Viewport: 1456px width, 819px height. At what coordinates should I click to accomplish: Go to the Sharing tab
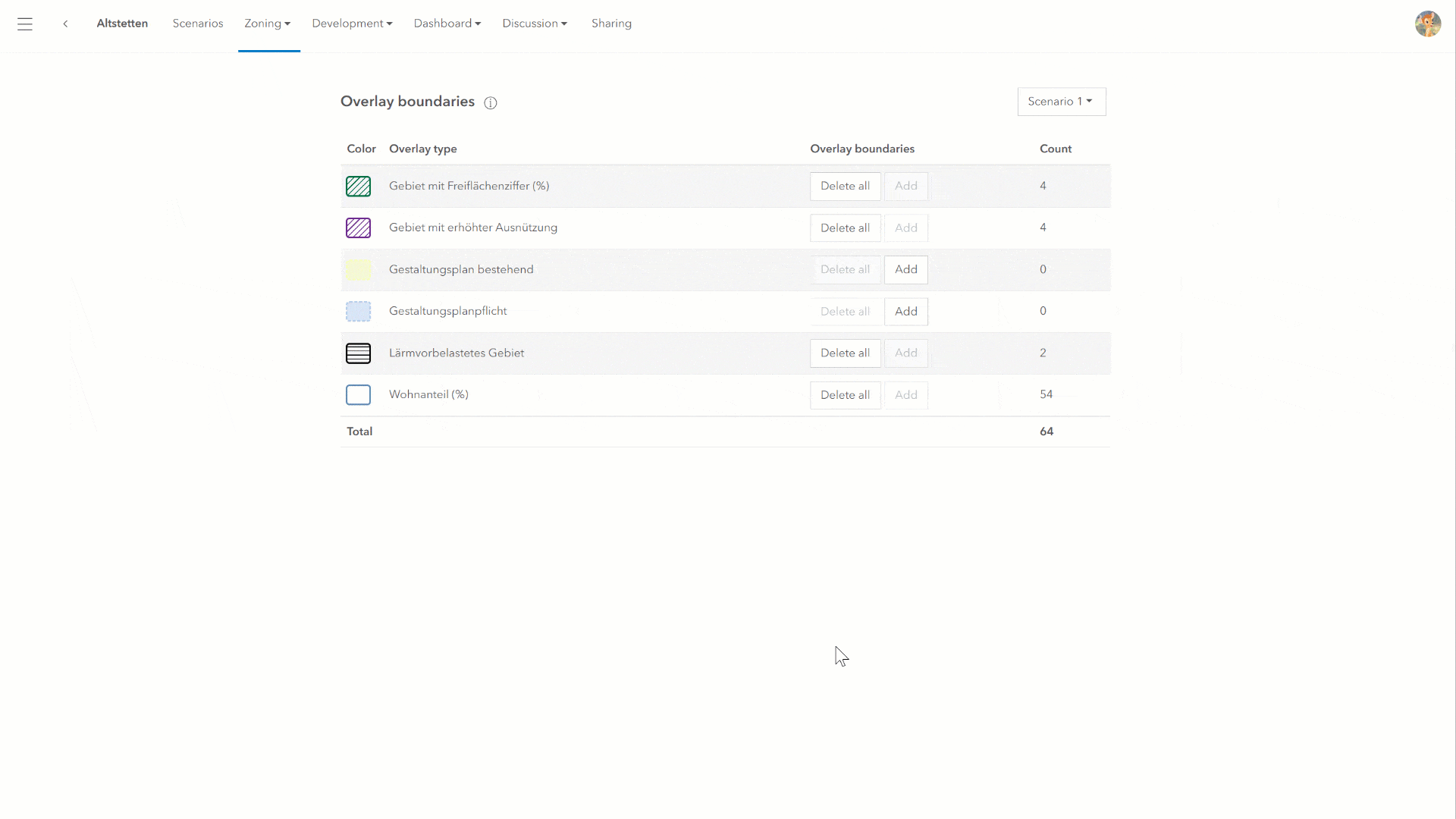[x=611, y=24]
